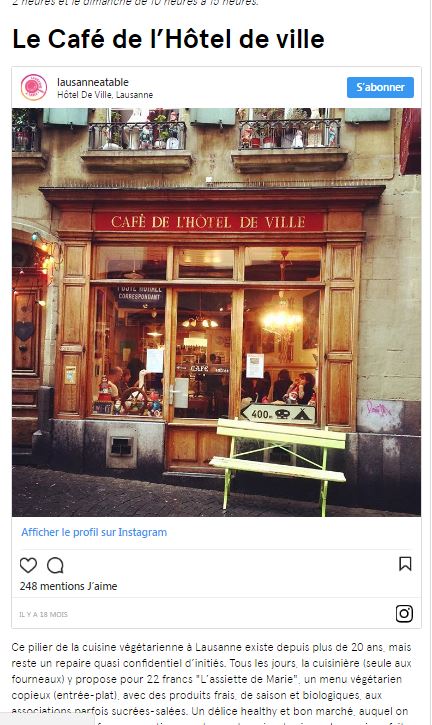Click the heart ornament on the wooden door
The width and height of the screenshot is (432, 725).
[x=25, y=331]
